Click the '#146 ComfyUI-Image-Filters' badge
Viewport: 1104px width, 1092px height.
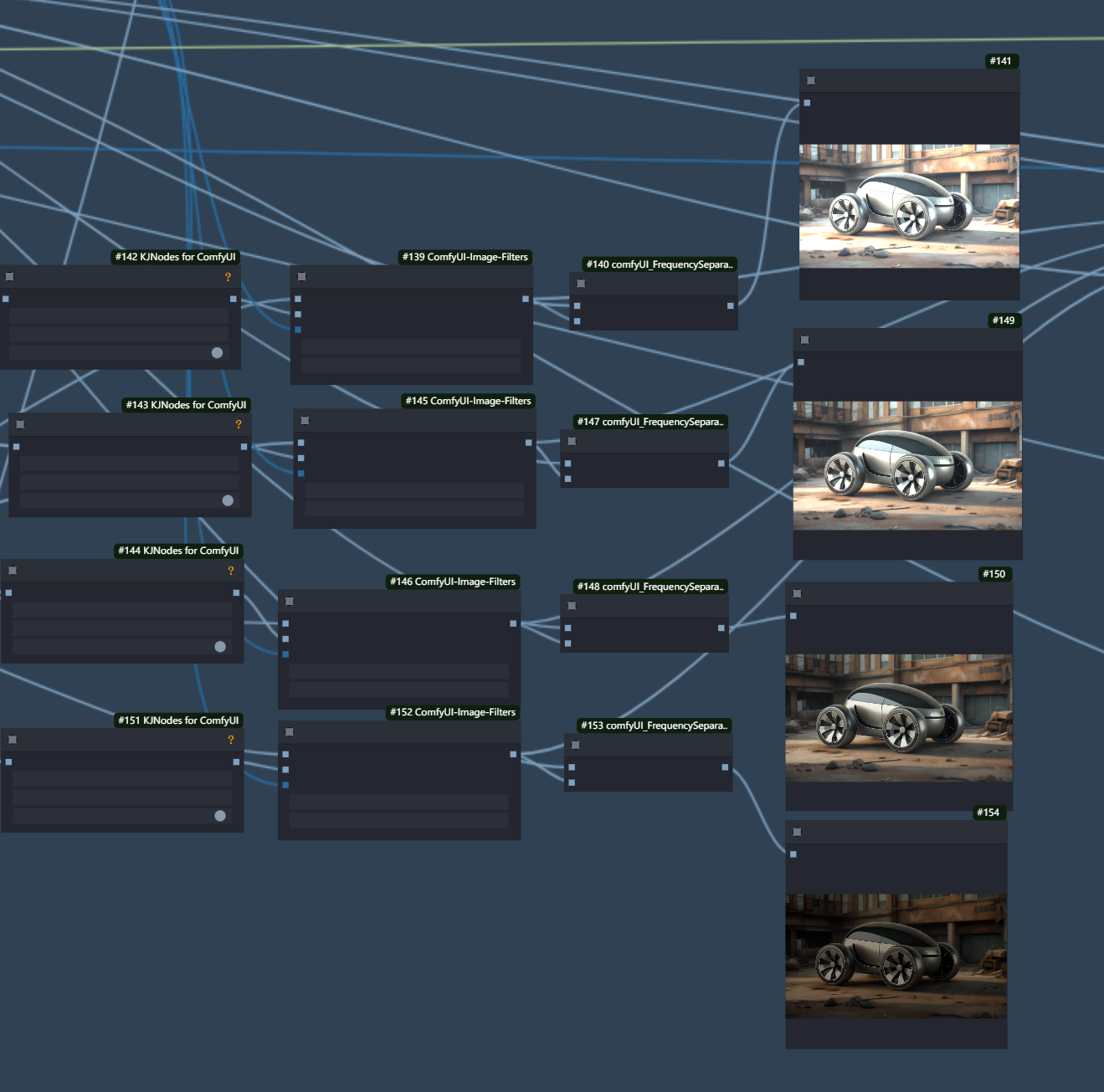click(453, 582)
